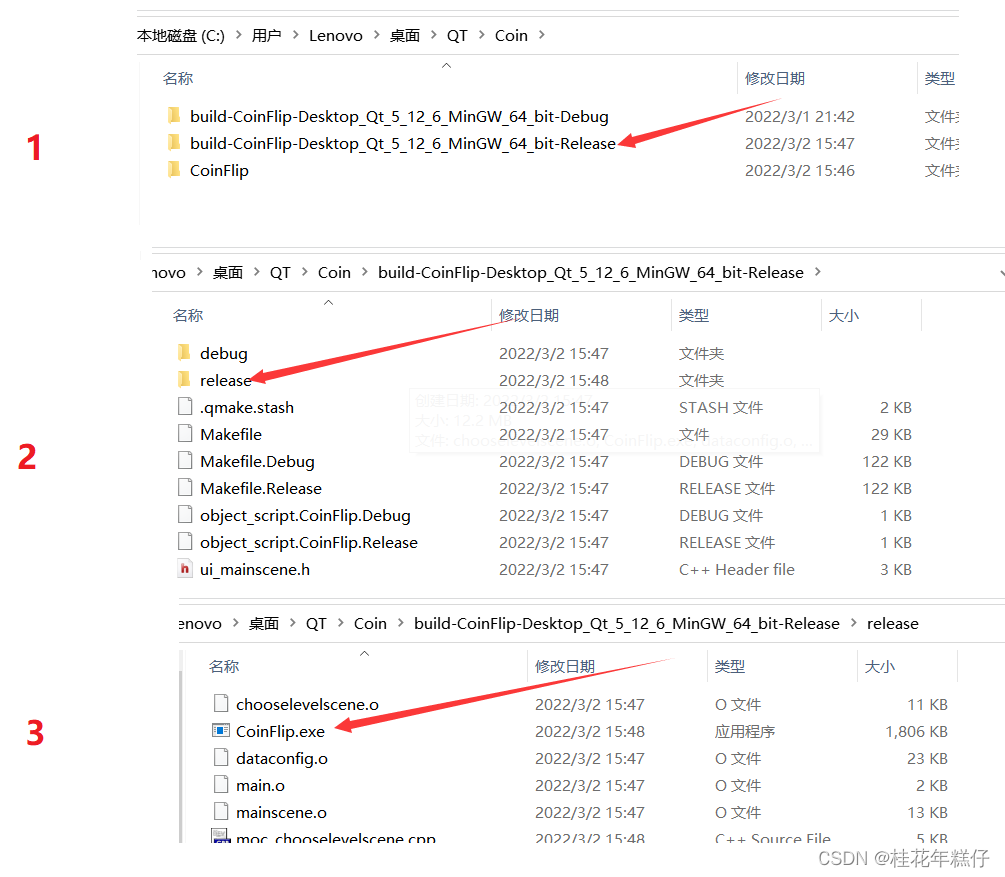Expand chevron after 用户 in first breadcrumb
Screen dimensions: 1005x877
pyautogui.click(x=295, y=35)
